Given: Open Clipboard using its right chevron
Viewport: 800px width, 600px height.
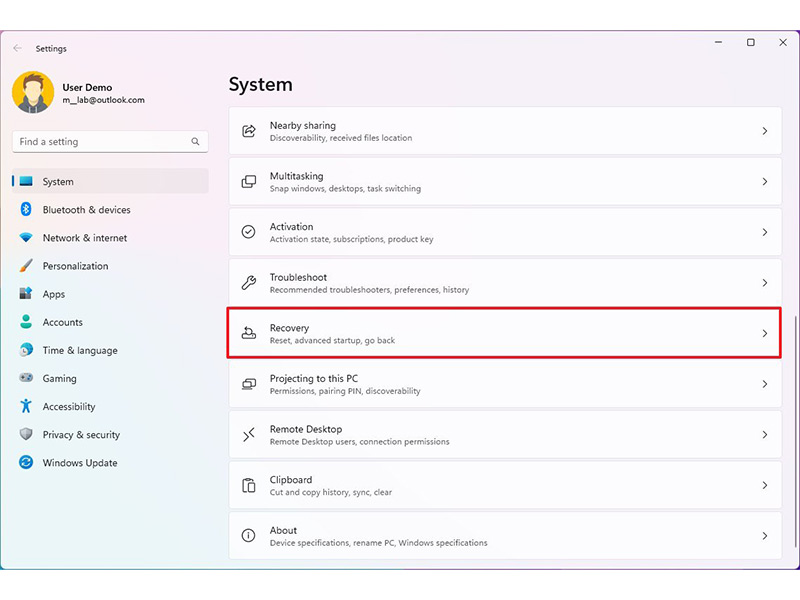Looking at the screenshot, I should coord(765,485).
